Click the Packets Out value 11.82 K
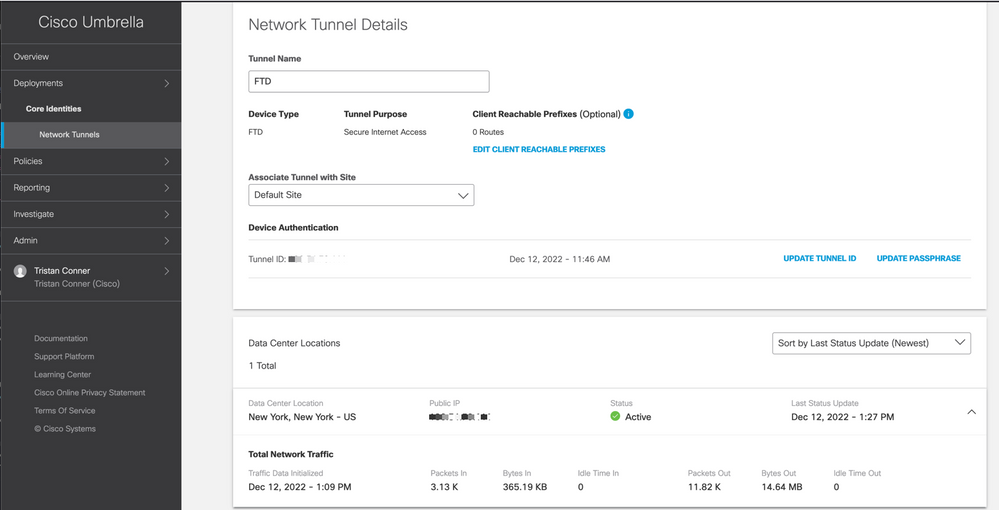The image size is (999, 510). pyautogui.click(x=704, y=487)
